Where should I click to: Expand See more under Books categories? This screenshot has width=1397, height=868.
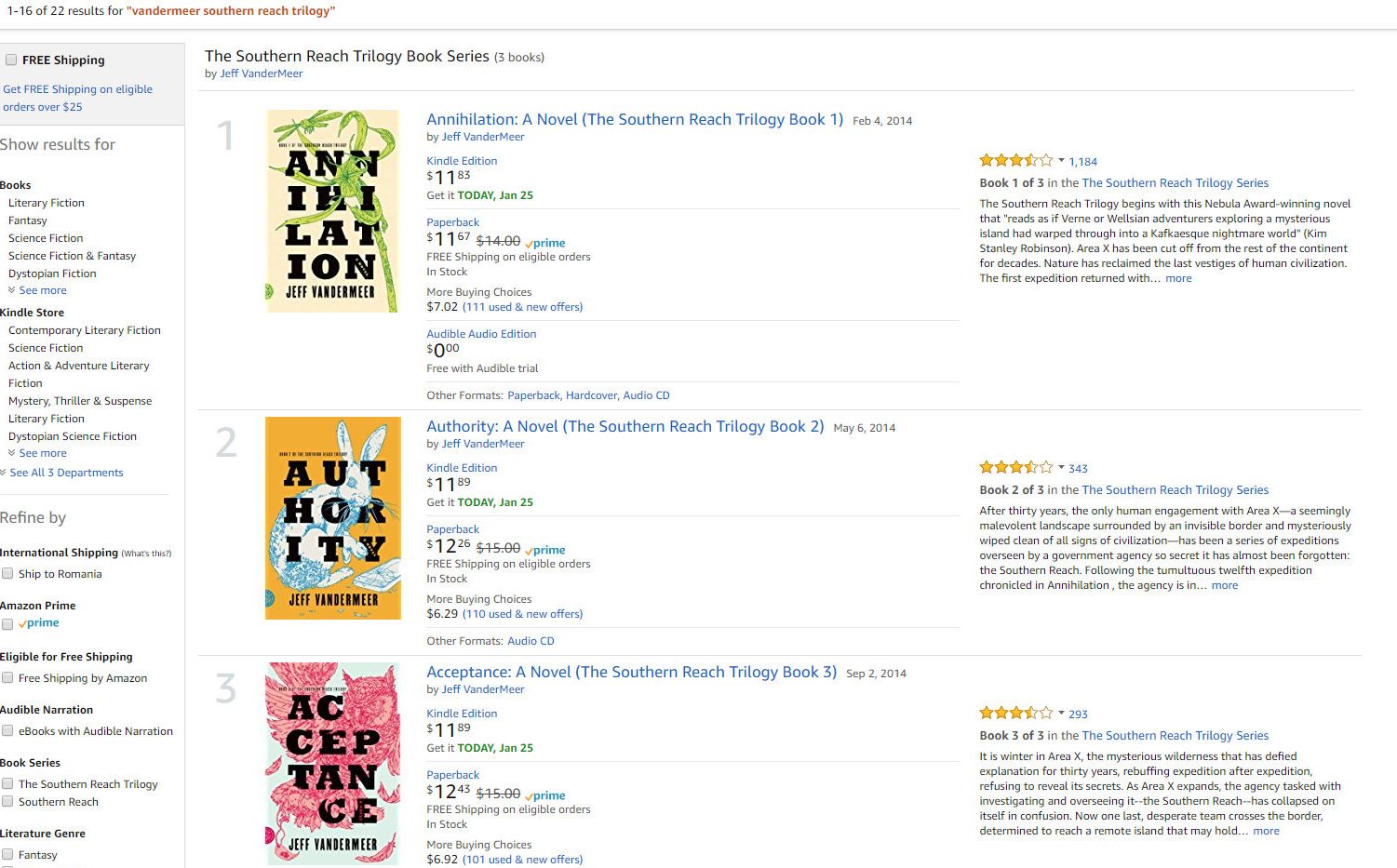coord(37,290)
